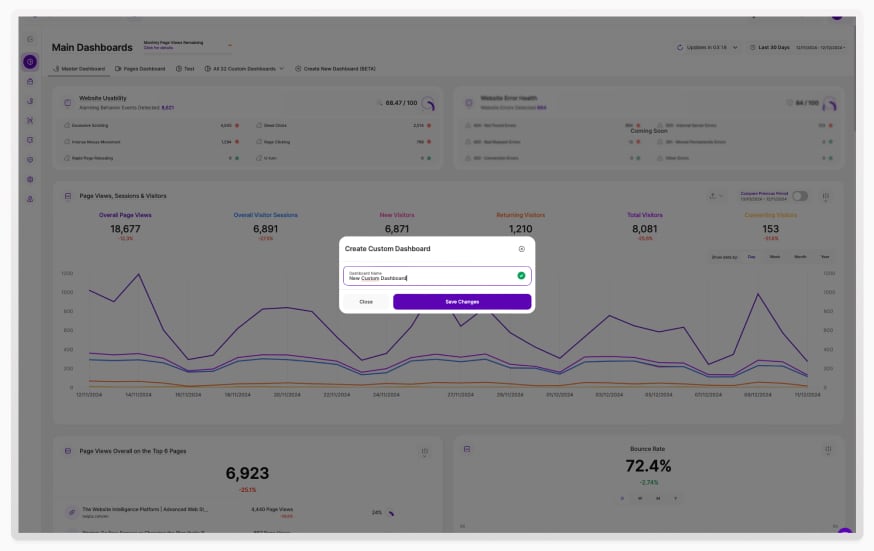The image size is (874, 551).
Task: Open the Master Dashboard tab
Action: pos(79,69)
